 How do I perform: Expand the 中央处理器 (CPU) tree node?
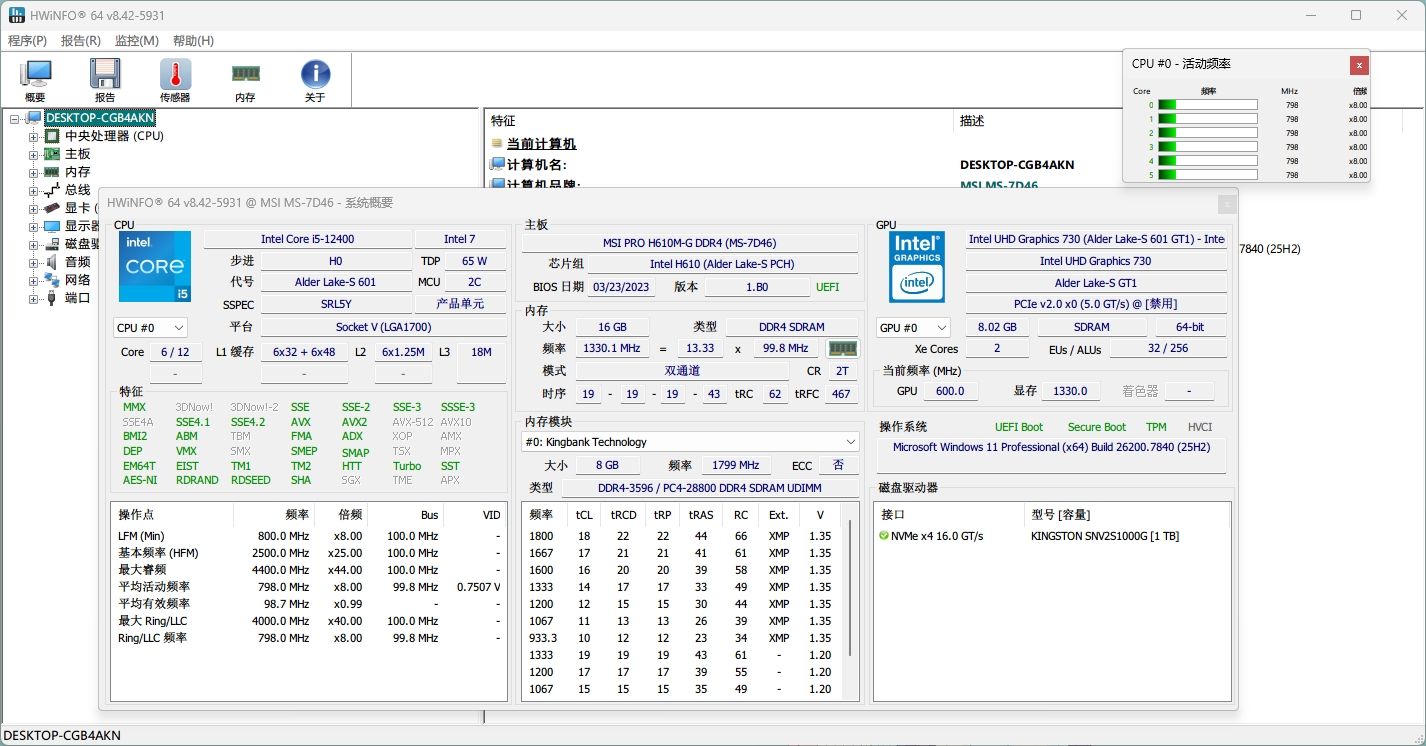click(33, 137)
